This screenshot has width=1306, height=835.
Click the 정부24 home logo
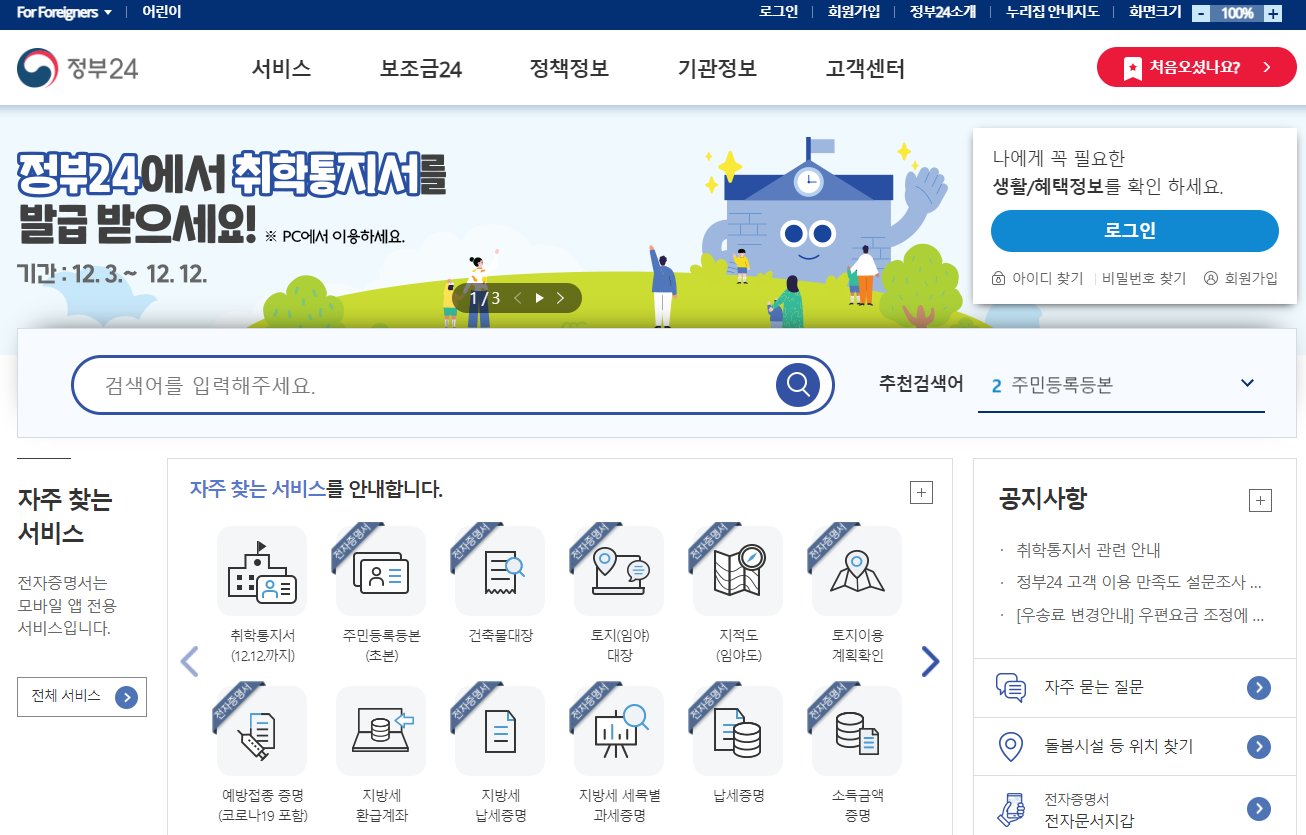77,68
